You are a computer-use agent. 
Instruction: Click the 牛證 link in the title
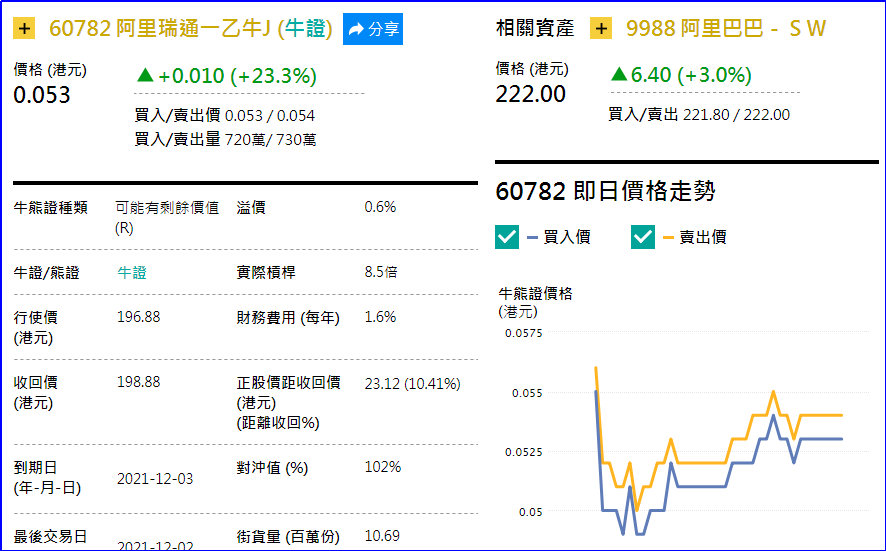306,28
